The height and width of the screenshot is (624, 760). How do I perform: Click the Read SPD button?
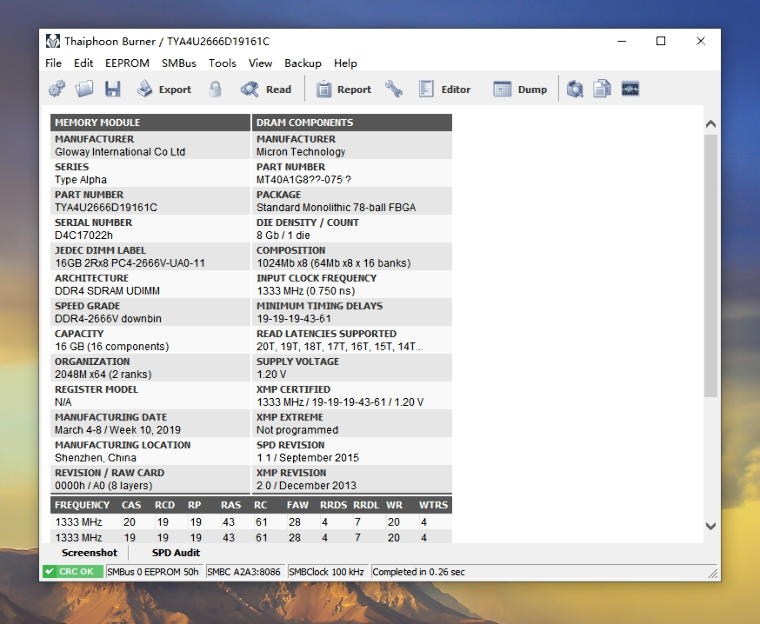[266, 89]
